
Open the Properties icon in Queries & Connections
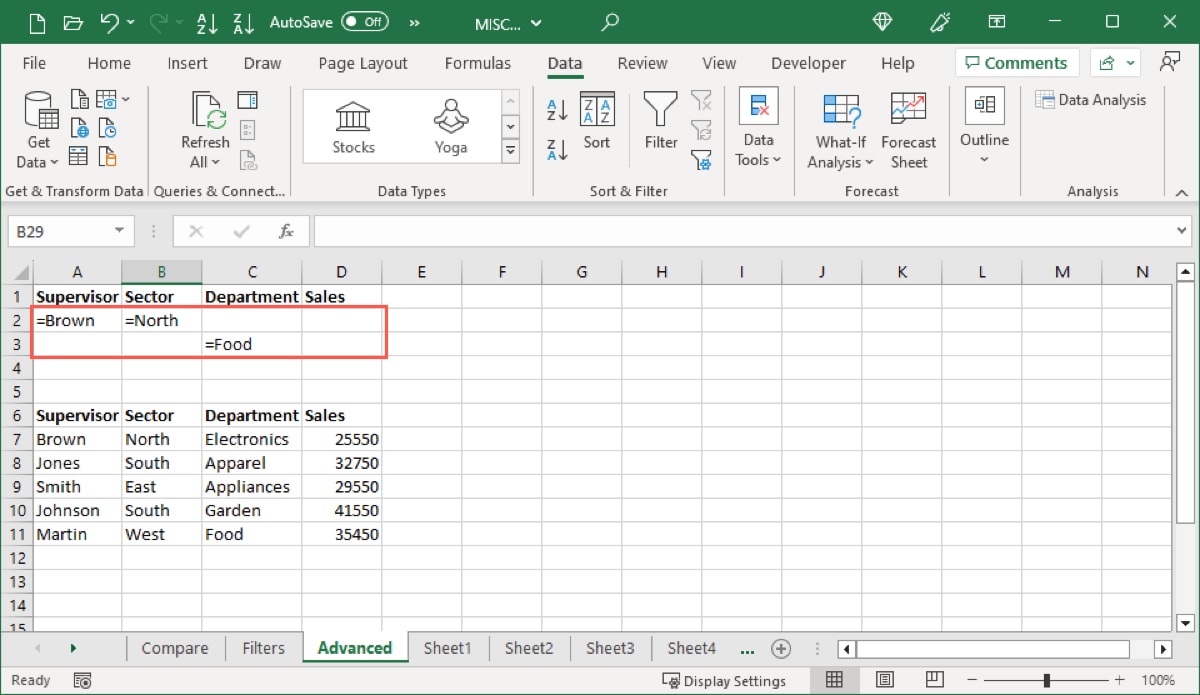point(247,131)
